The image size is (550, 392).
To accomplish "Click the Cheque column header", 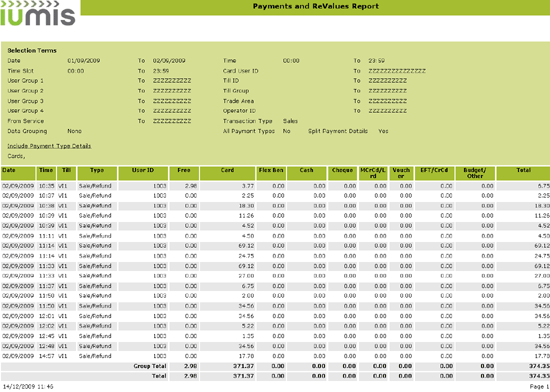I will click(x=342, y=173).
